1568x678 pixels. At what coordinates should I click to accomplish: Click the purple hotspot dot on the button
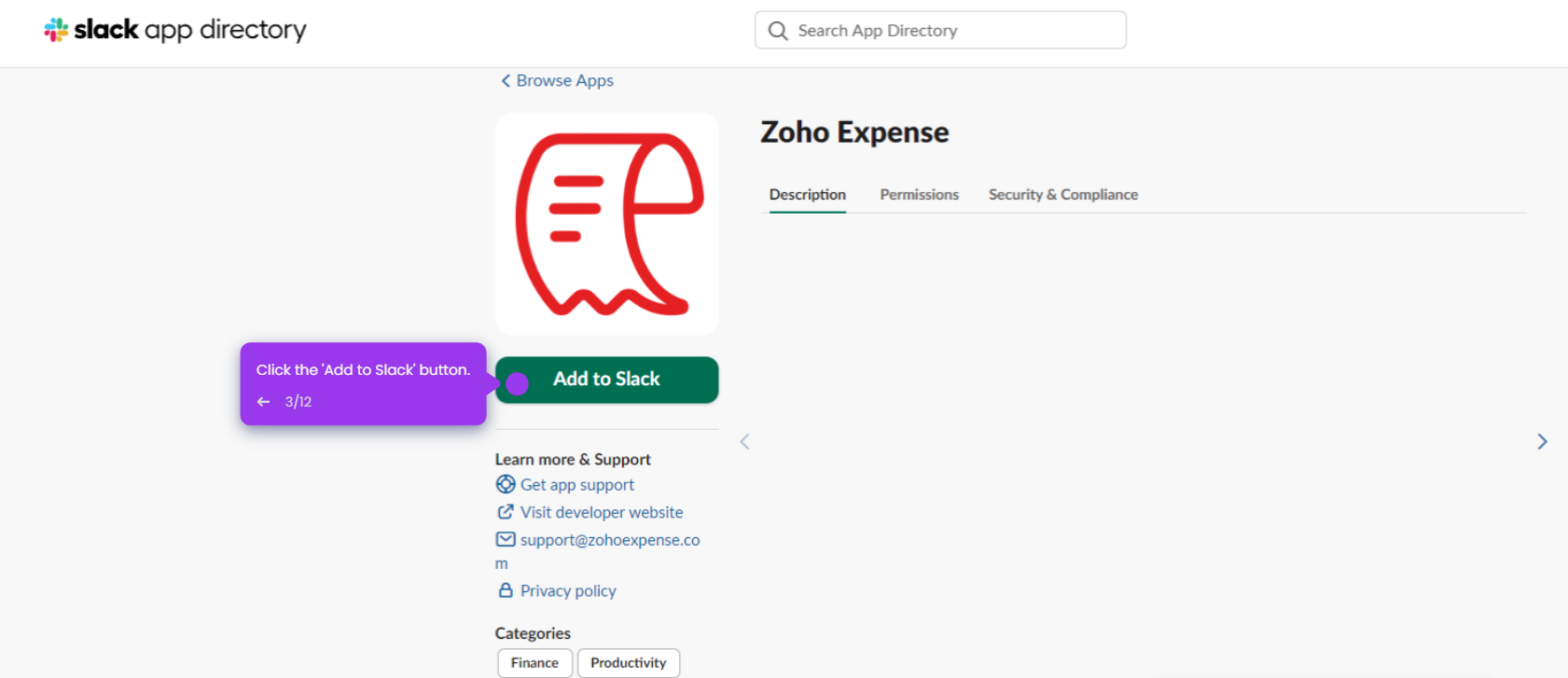pyautogui.click(x=517, y=383)
